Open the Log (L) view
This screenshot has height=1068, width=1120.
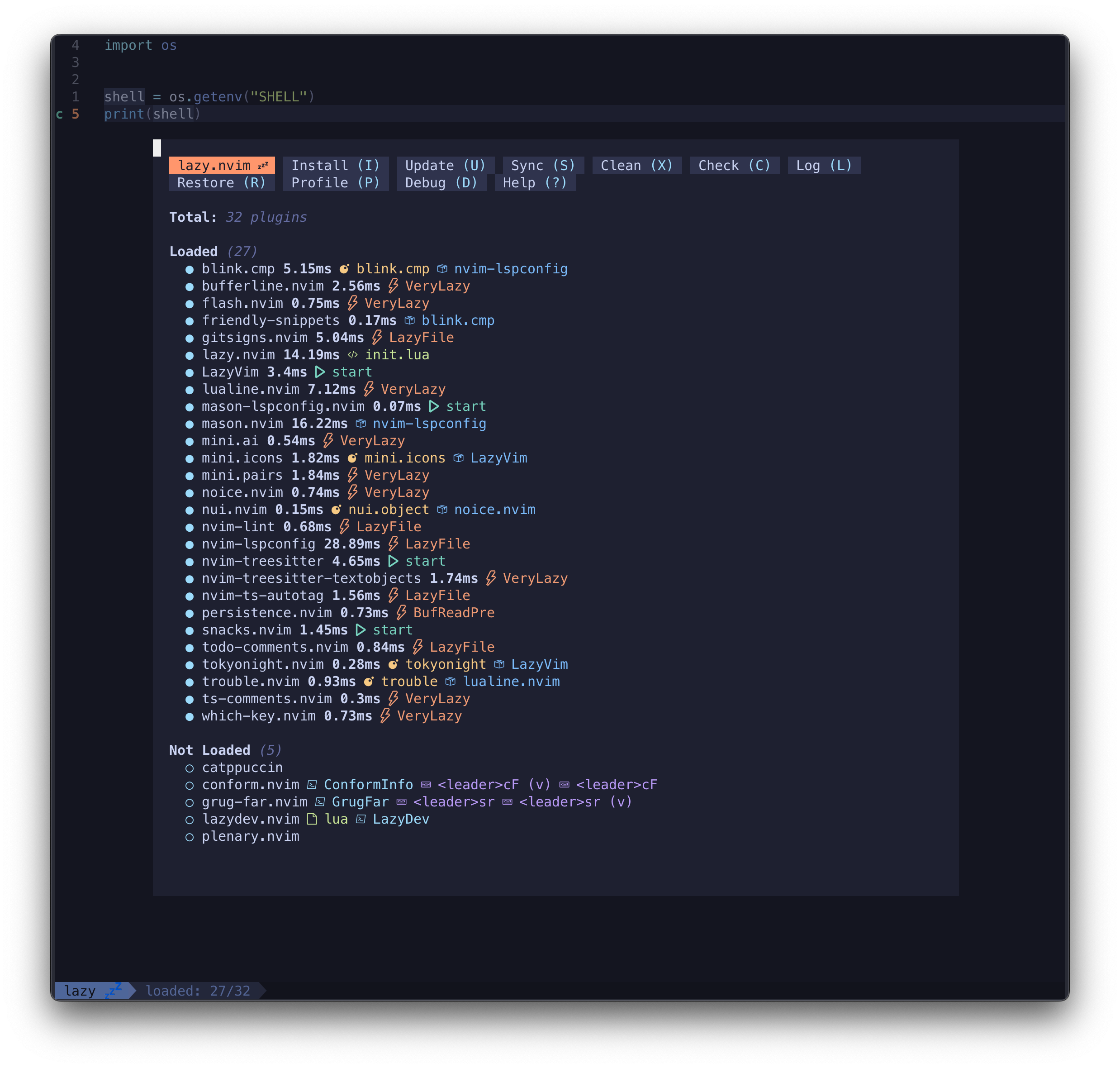pos(824,165)
